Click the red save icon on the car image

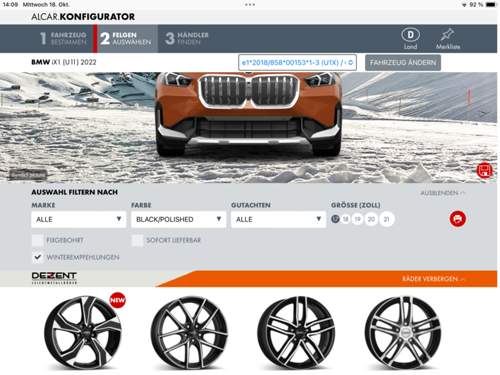(484, 170)
